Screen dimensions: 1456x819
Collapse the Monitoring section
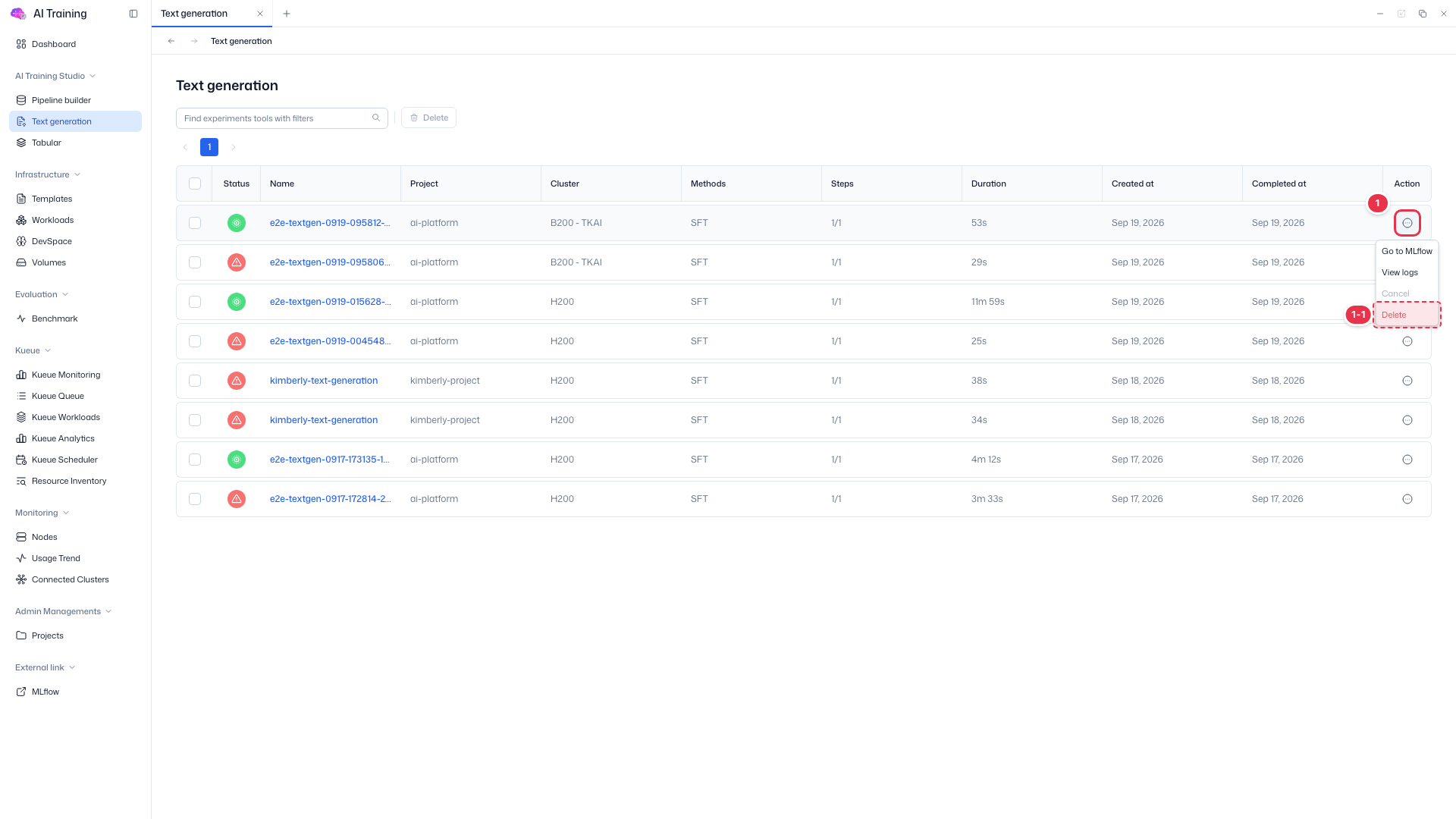pos(42,513)
